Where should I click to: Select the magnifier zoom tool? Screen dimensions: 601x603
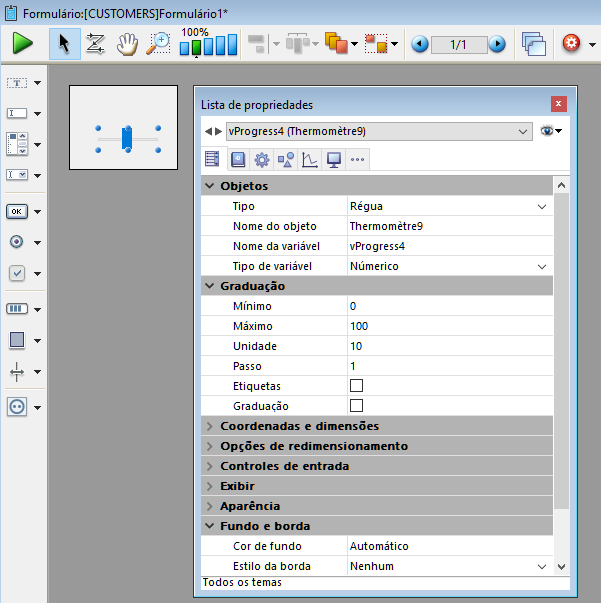pos(158,43)
